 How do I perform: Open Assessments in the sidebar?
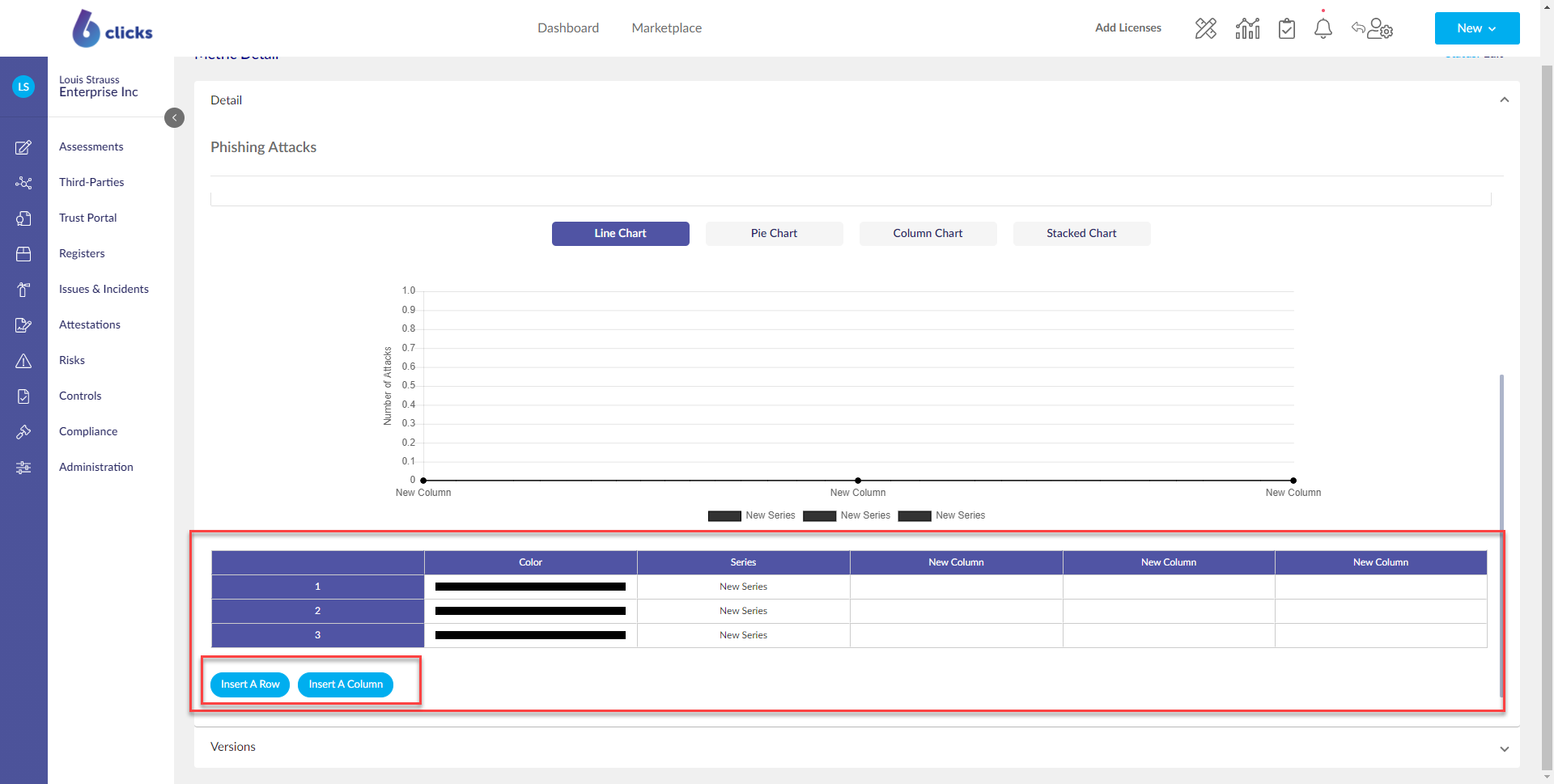[x=91, y=147]
